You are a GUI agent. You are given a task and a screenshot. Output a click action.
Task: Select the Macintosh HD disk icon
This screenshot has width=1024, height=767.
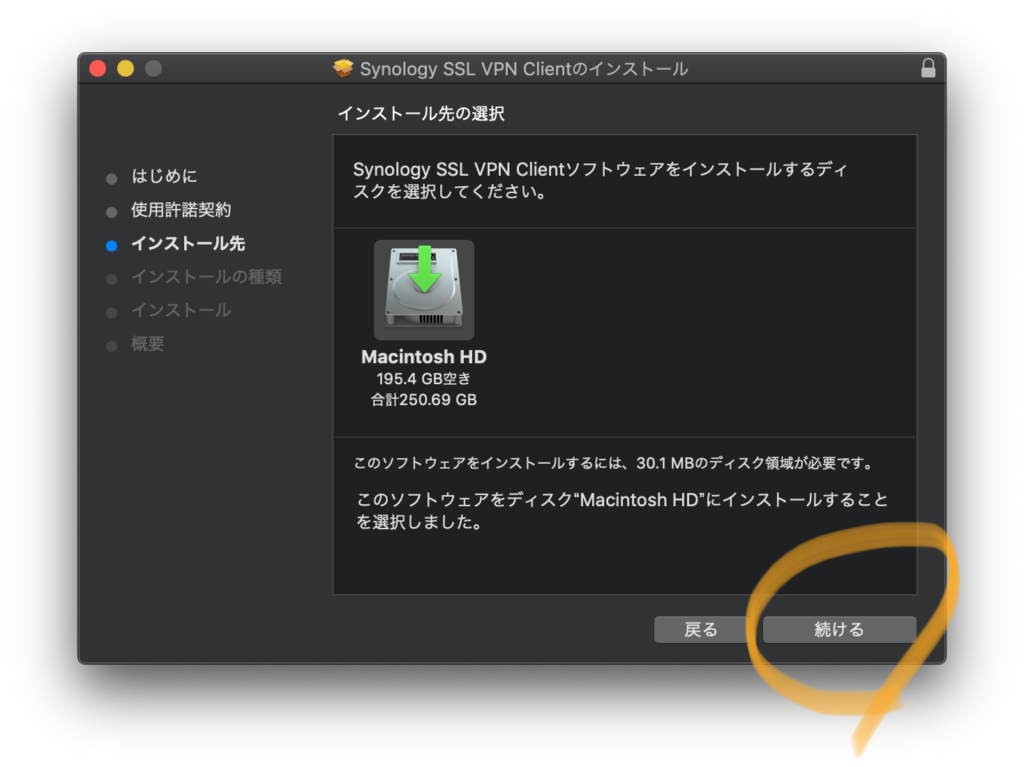click(424, 290)
